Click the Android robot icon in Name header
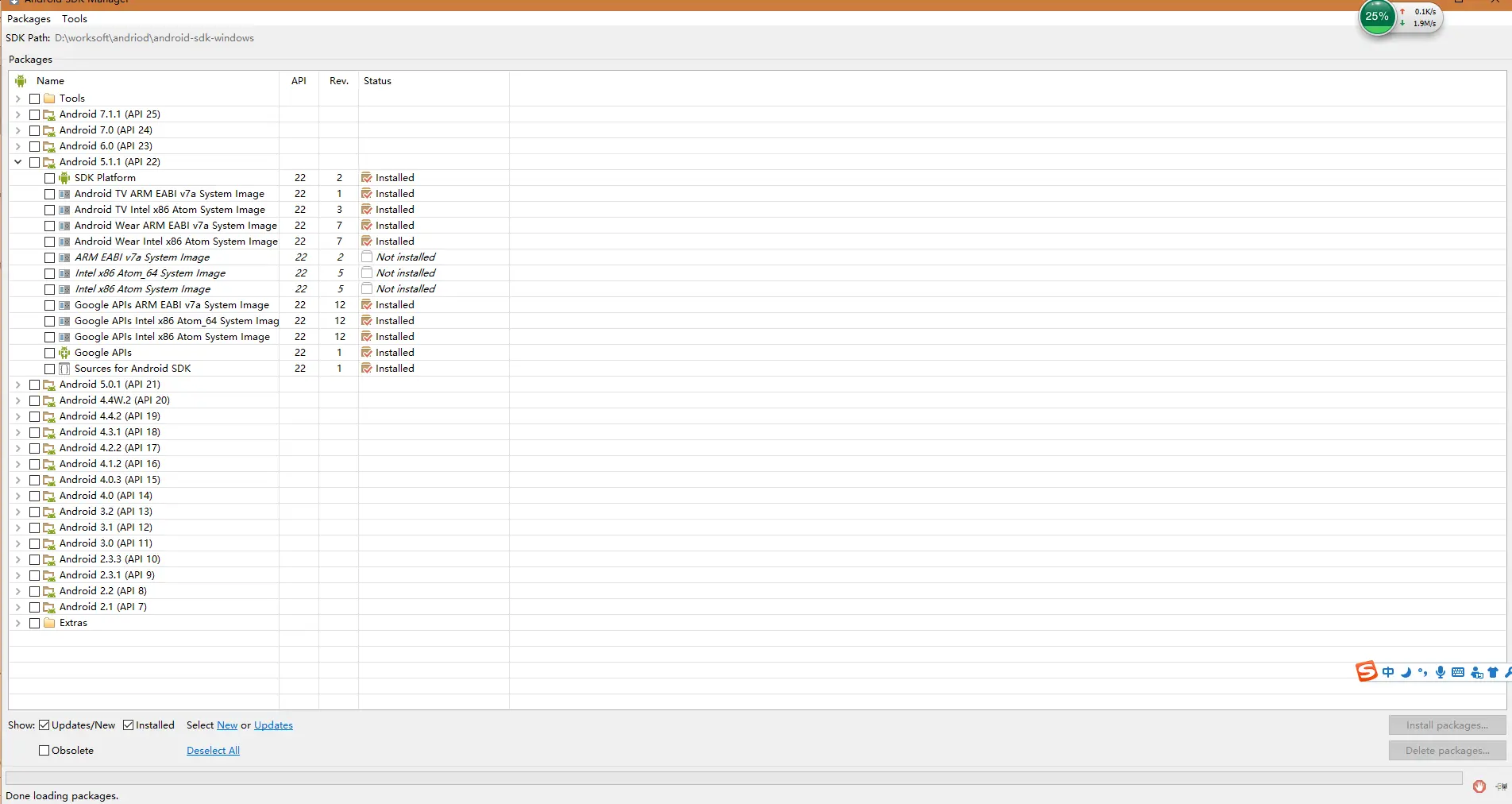 (21, 81)
